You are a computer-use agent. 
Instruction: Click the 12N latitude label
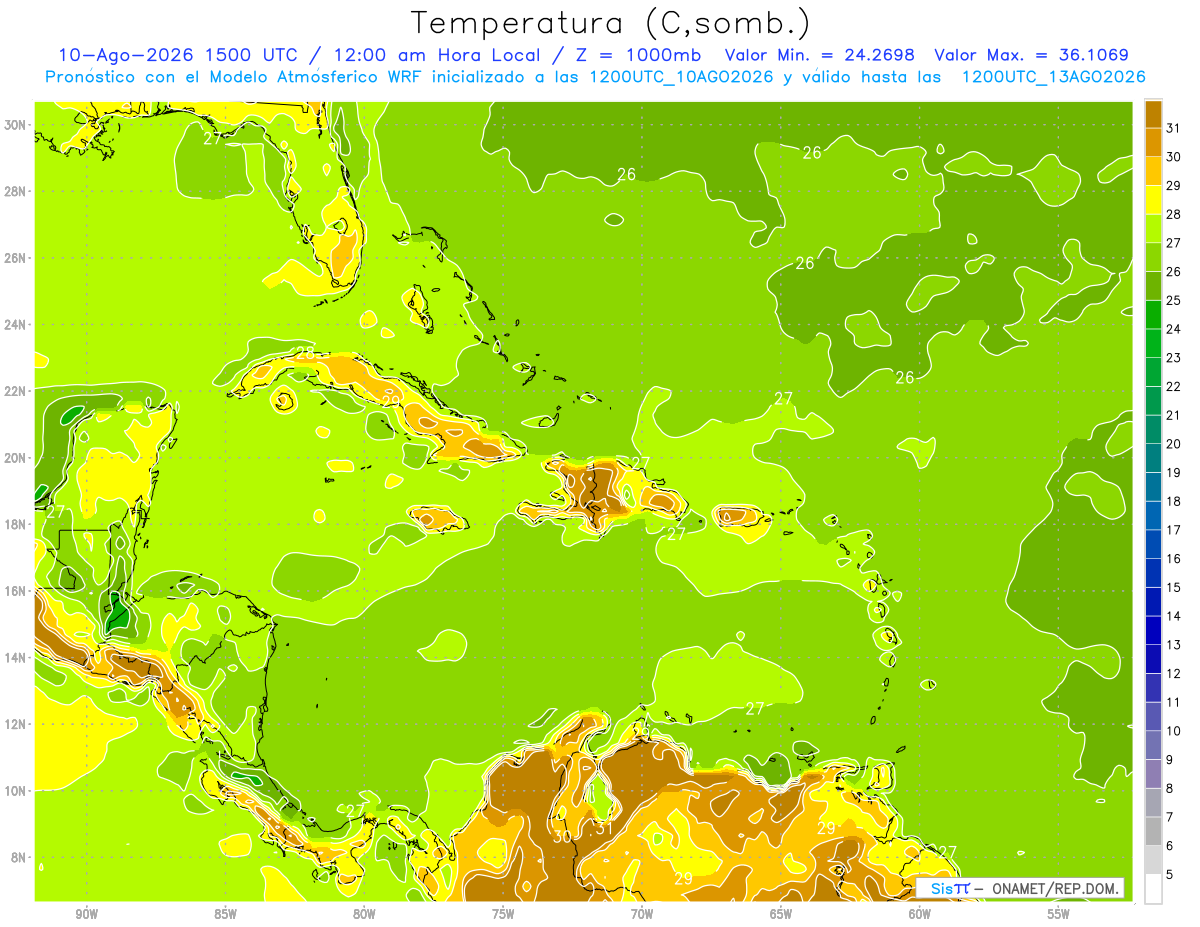coord(17,724)
